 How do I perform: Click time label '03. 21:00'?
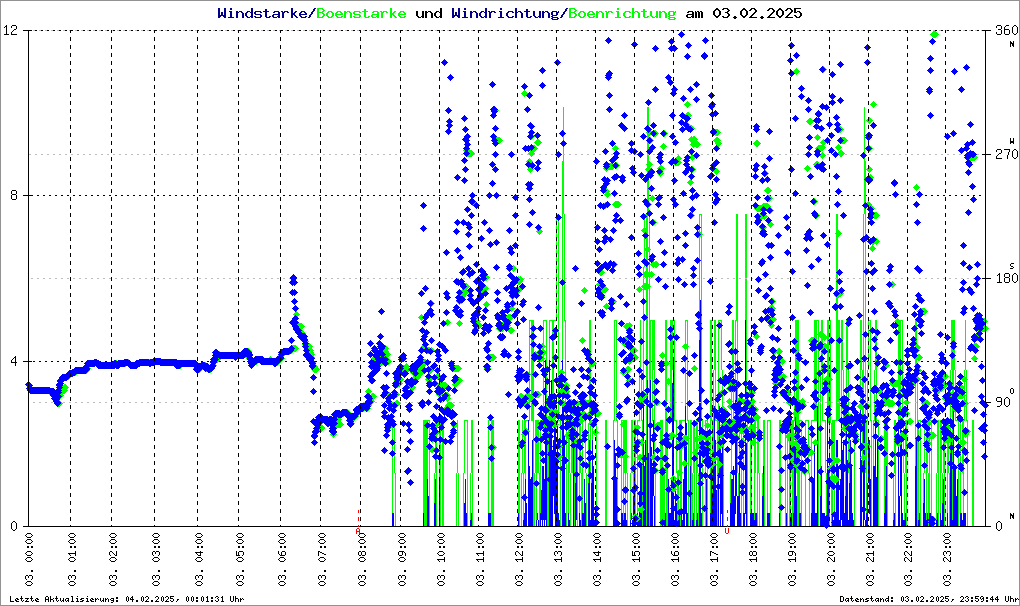(x=870, y=560)
